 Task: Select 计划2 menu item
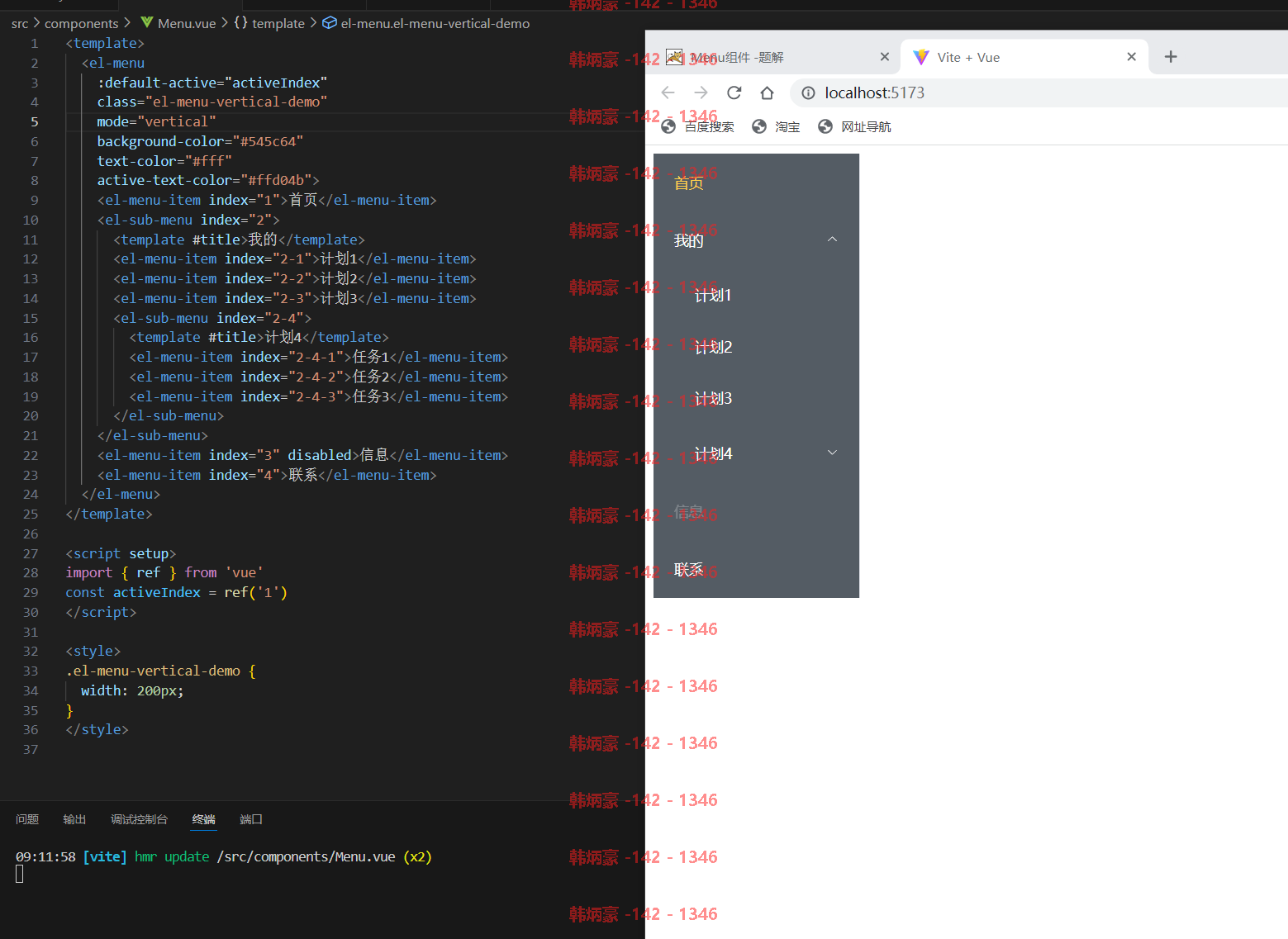pyautogui.click(x=756, y=347)
